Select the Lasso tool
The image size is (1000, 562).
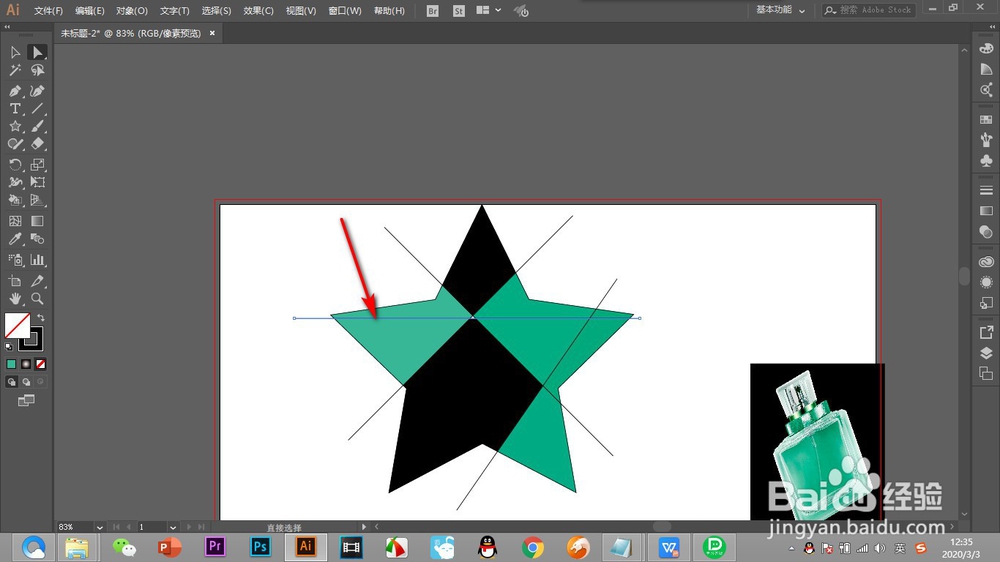click(x=37, y=70)
